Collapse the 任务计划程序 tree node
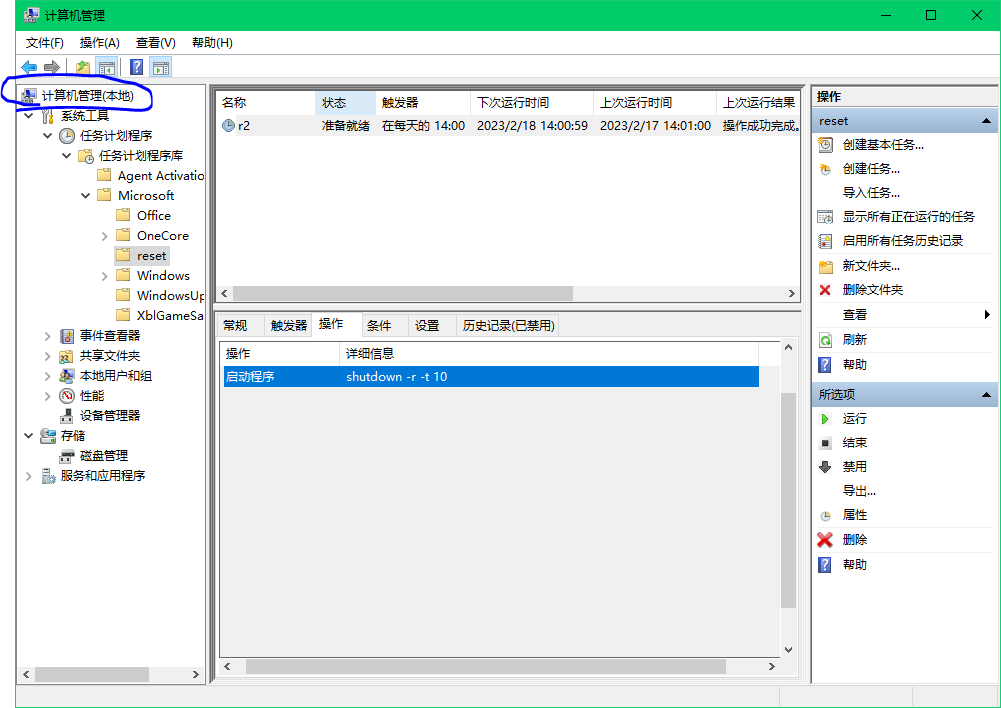Viewport: 1001px width, 708px height. (x=47, y=136)
